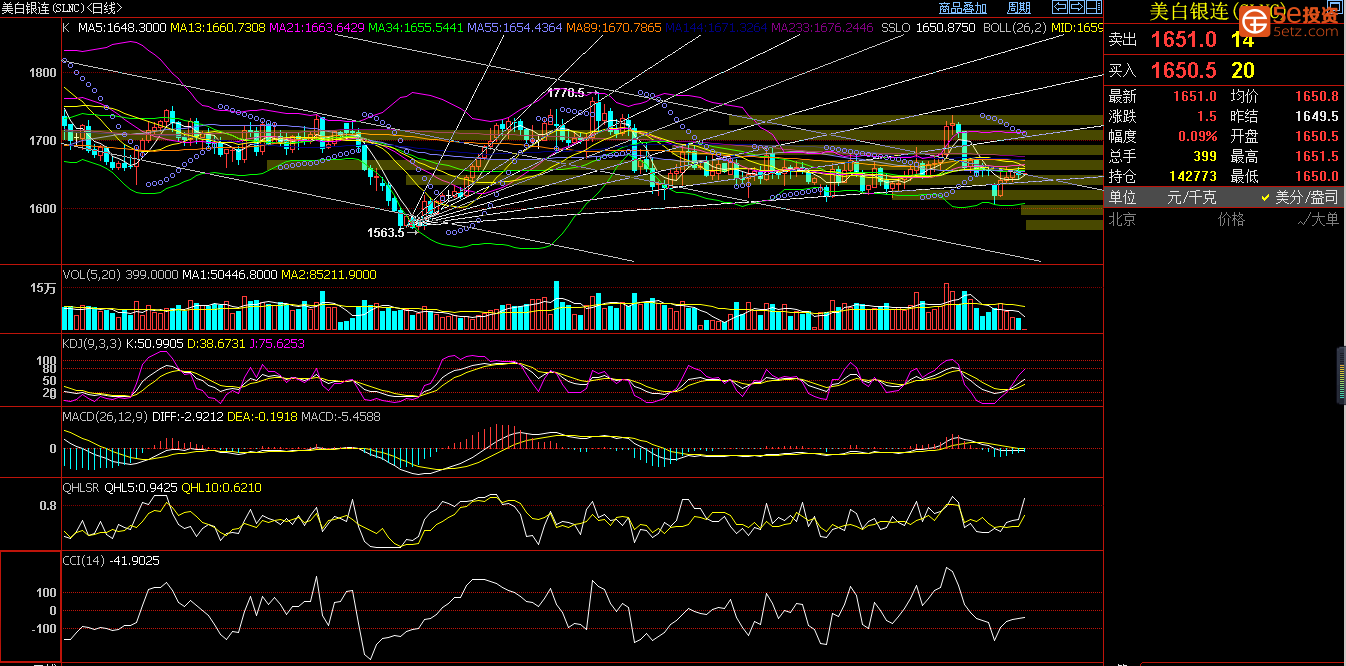Click the 卖出 ask price 1651.0
Image resolution: width=1346 pixels, height=666 pixels.
coord(1183,40)
